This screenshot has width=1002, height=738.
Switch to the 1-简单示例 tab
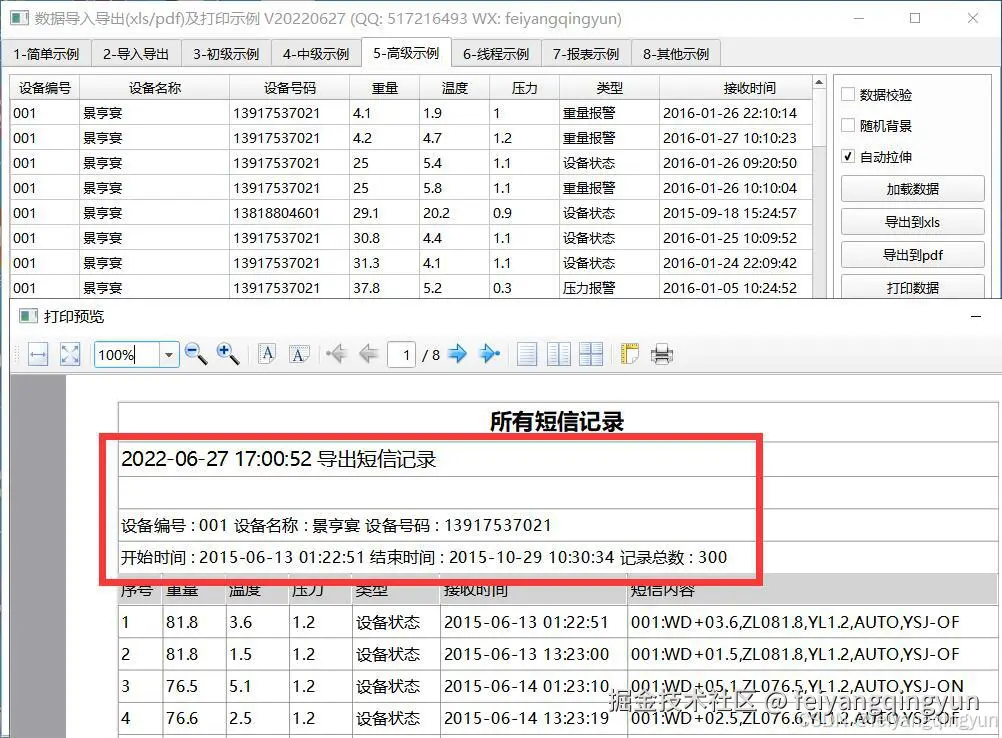[46, 54]
